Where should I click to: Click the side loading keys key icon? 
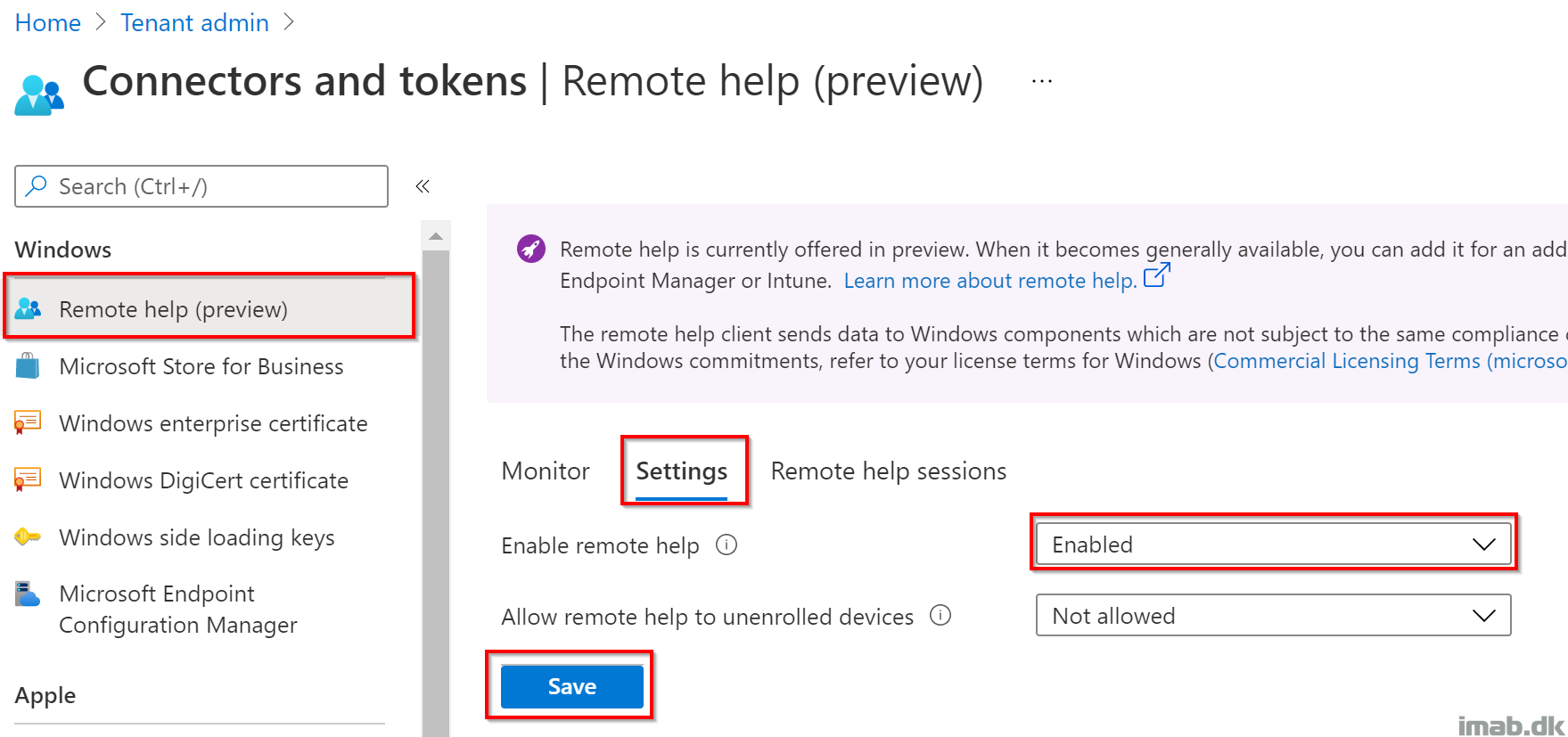pos(28,536)
